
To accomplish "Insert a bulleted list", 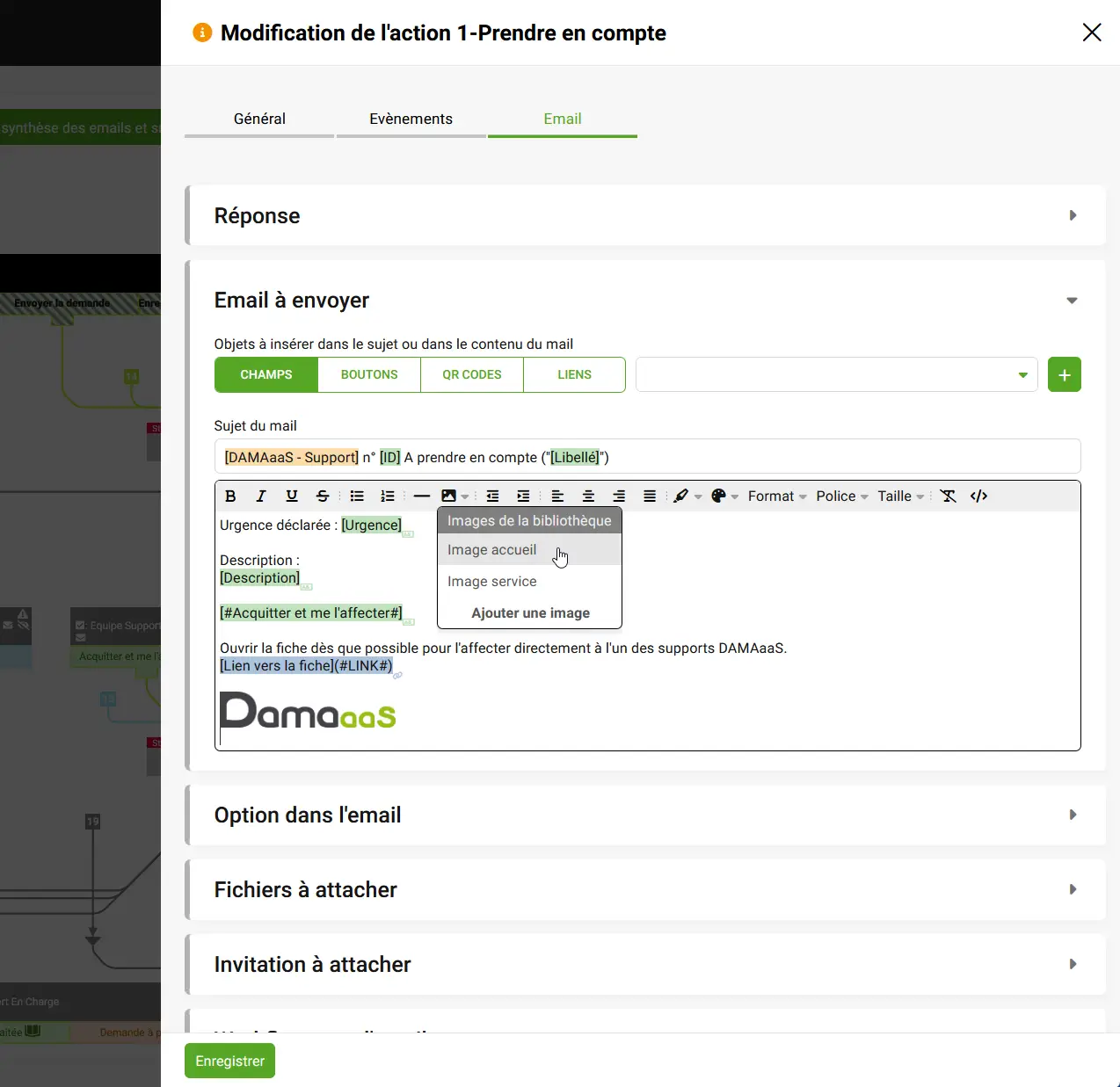I will 357,496.
